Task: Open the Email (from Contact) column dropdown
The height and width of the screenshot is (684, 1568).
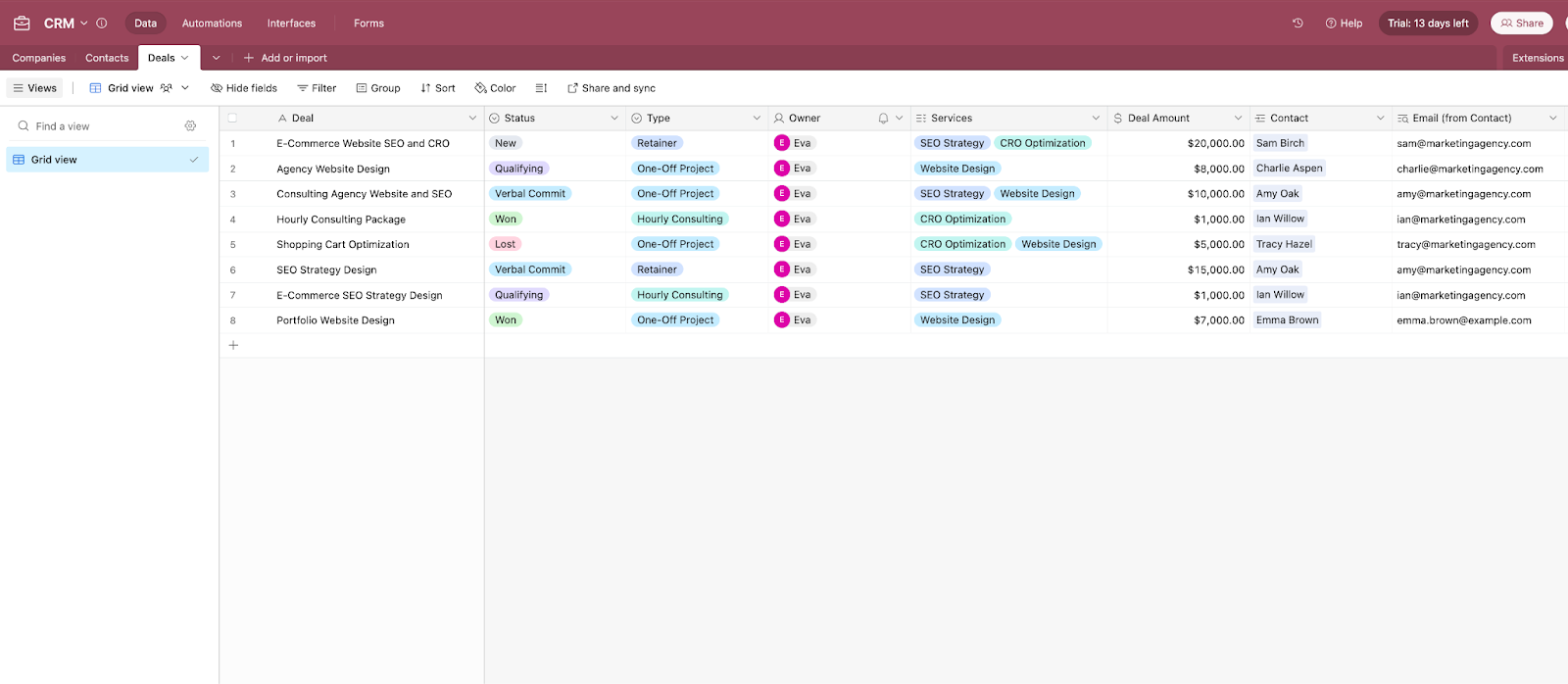Action: pyautogui.click(x=1552, y=118)
